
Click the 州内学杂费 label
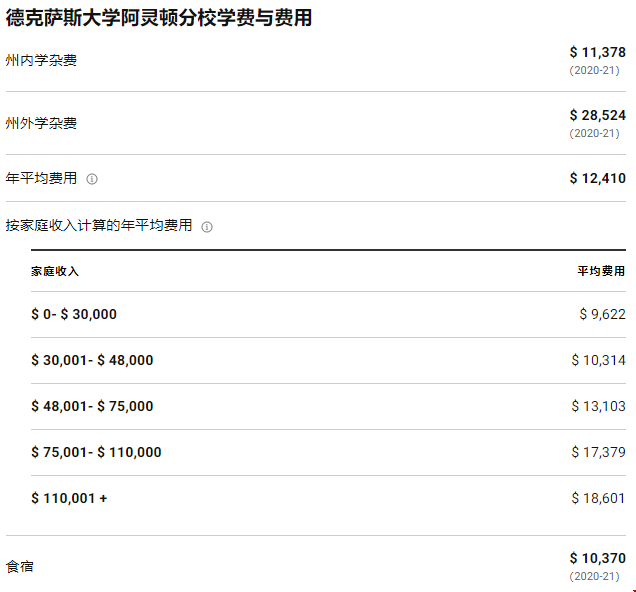(41, 60)
